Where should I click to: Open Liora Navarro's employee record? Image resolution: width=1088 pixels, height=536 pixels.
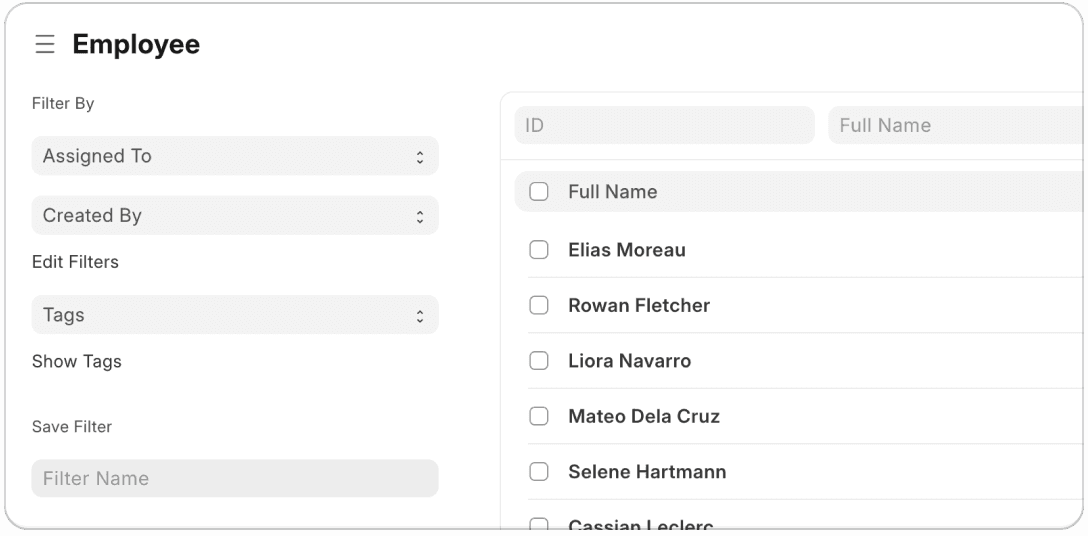[x=629, y=361]
